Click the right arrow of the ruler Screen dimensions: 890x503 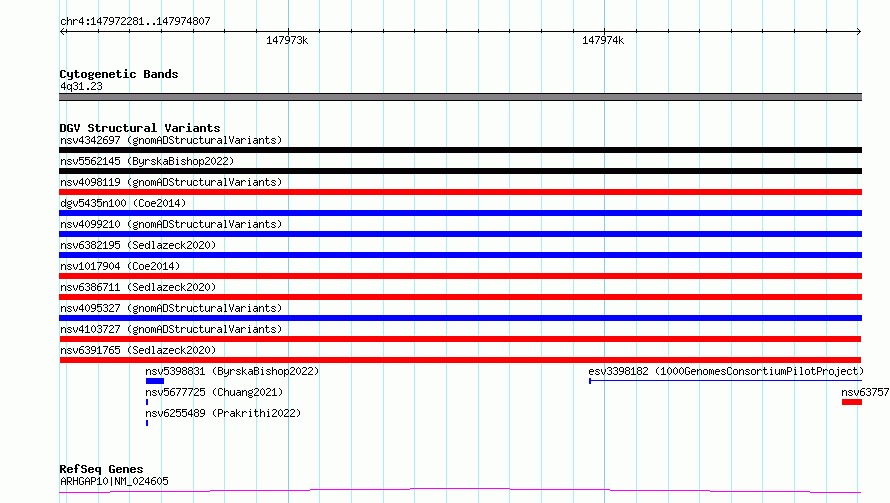tap(858, 31)
